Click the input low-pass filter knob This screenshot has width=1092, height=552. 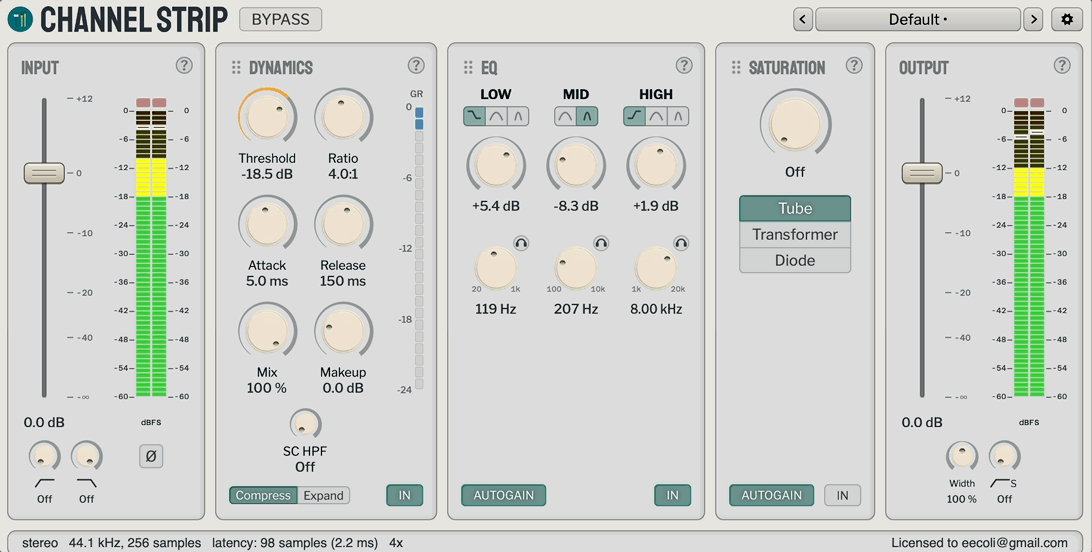click(x=86, y=457)
